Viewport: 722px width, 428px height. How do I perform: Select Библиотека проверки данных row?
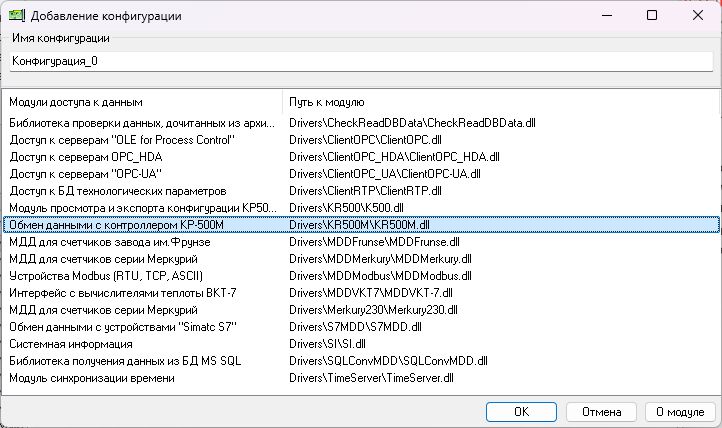pyautogui.click(x=140, y=123)
